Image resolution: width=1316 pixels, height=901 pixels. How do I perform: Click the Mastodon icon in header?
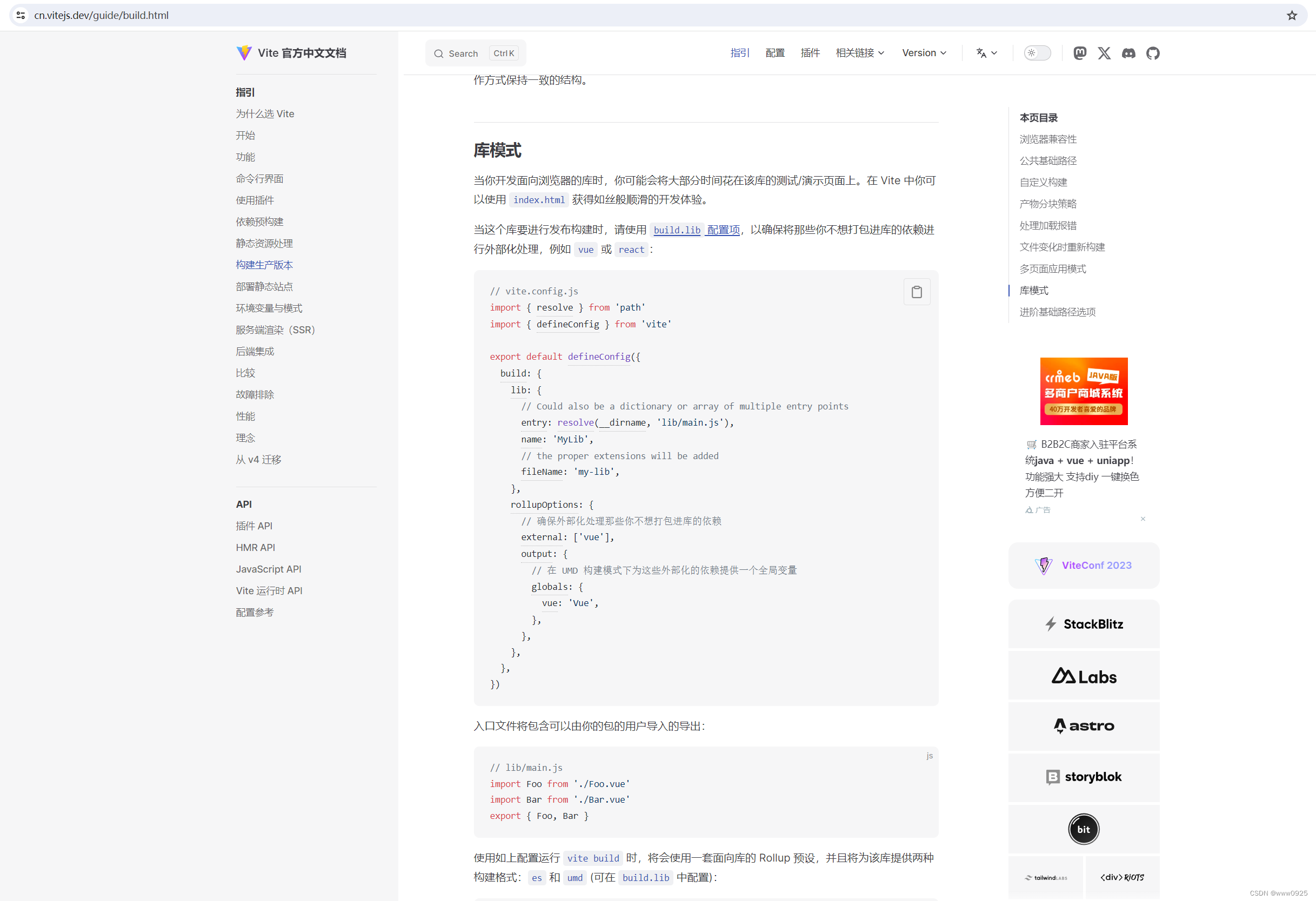(1079, 53)
